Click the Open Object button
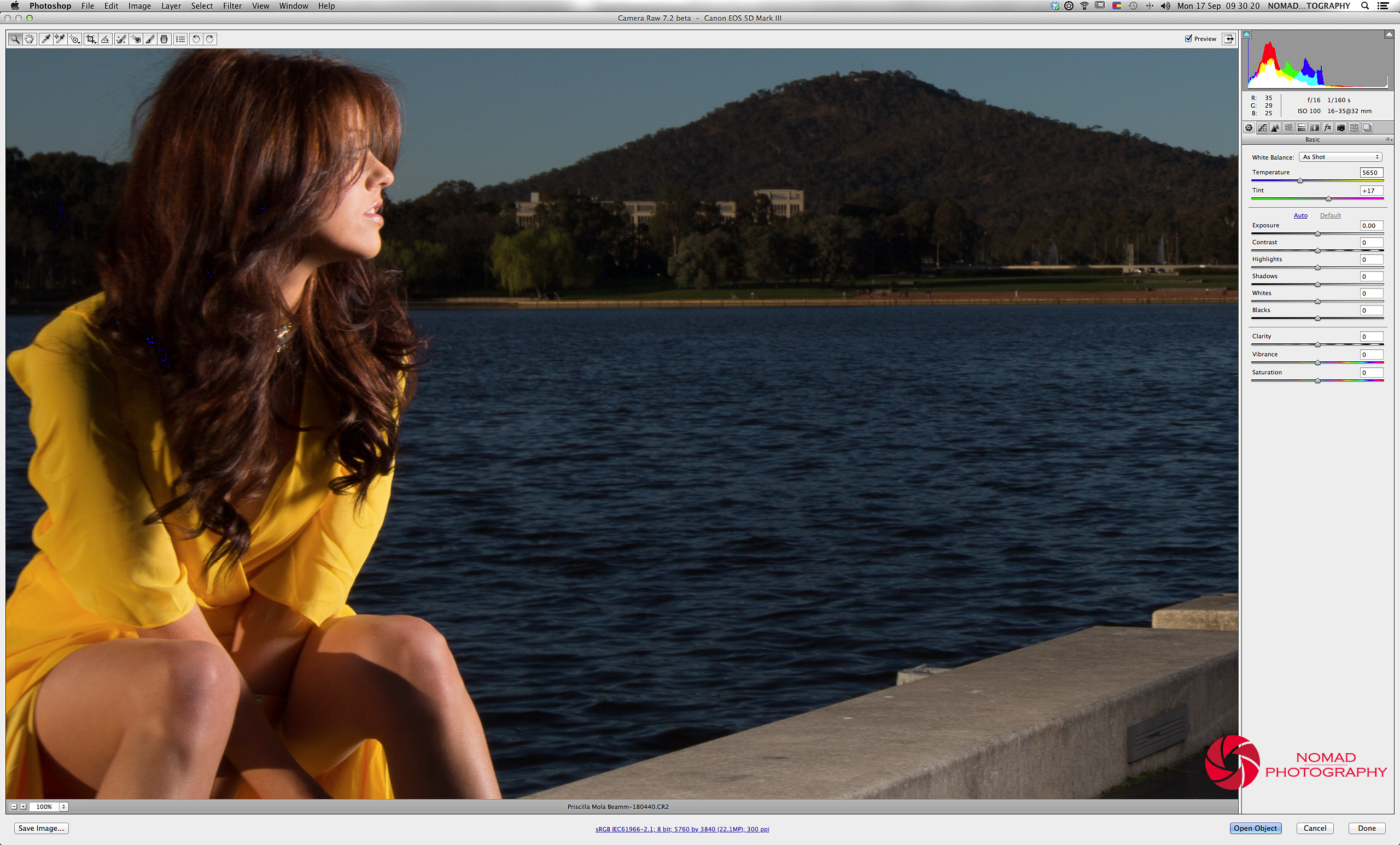Screen dimensions: 1400x845 1255,828
